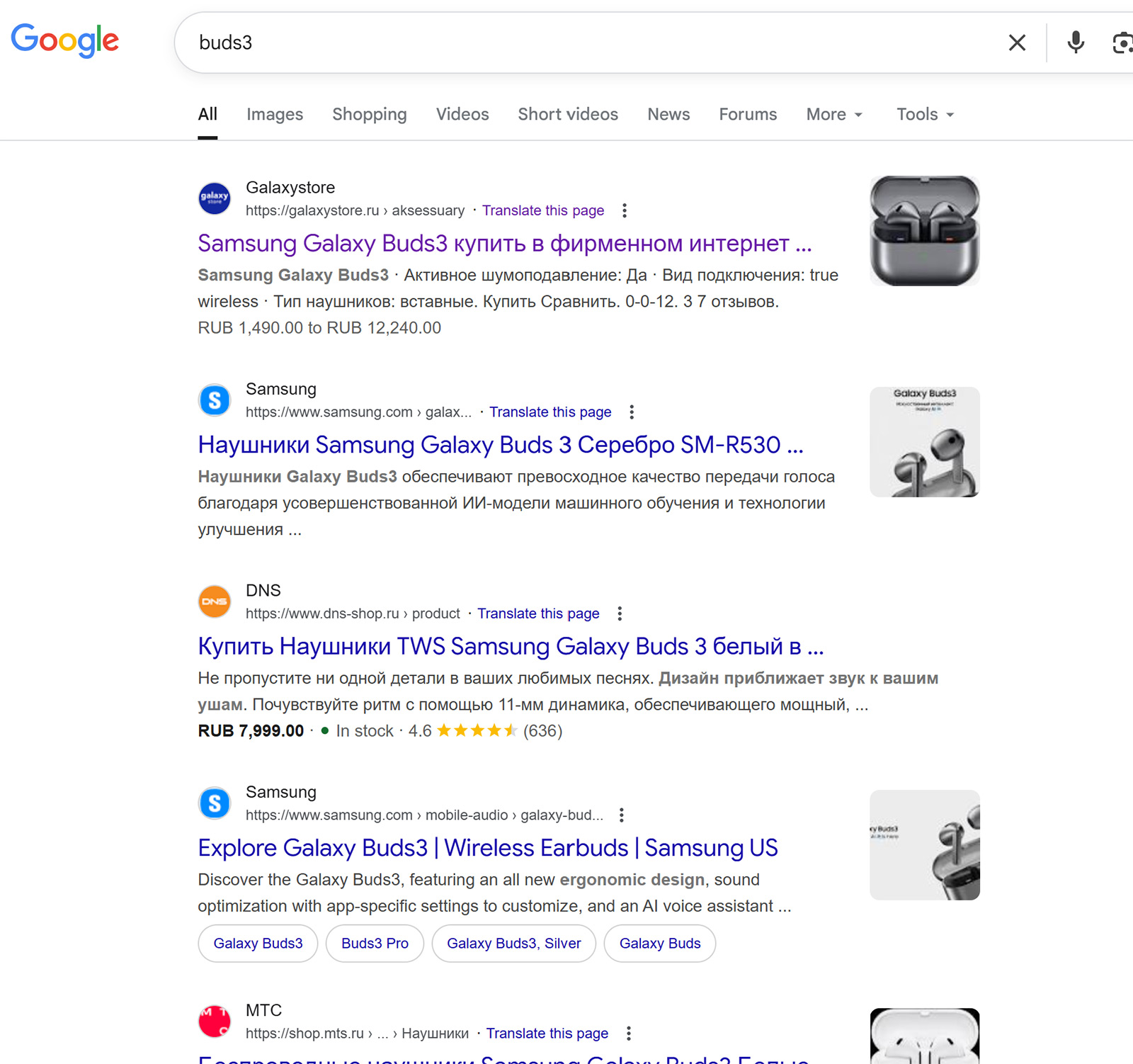Open Galaxystore Buds3 case thumbnail
The height and width of the screenshot is (1064, 1133).
point(925,231)
